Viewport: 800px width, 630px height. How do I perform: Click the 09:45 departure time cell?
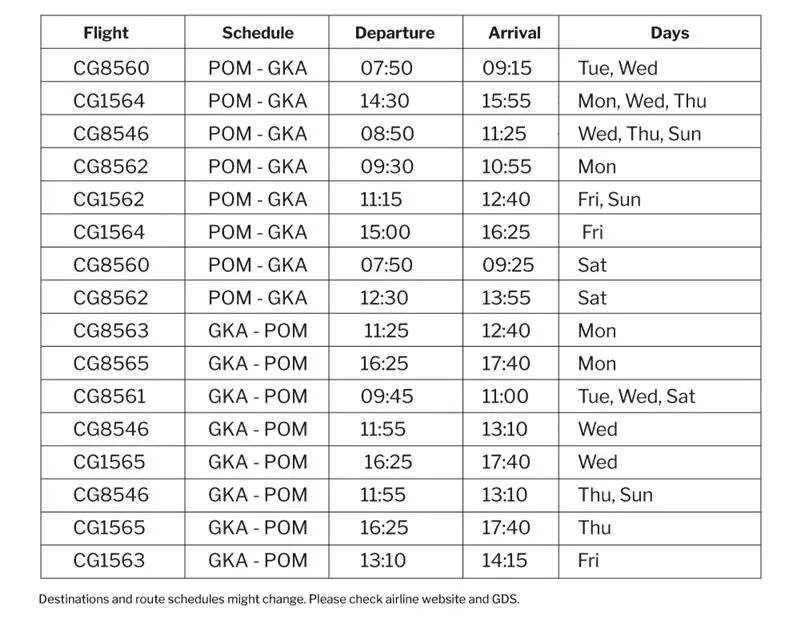(x=387, y=397)
